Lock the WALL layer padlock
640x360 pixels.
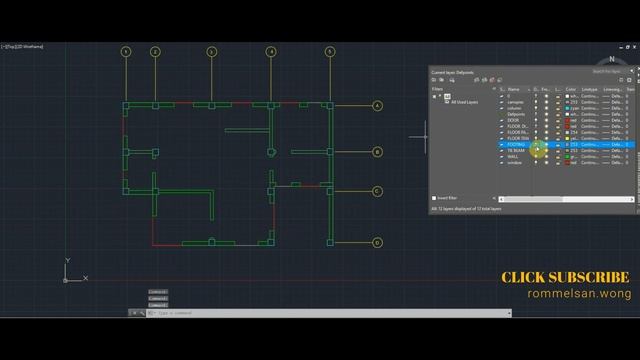pyautogui.click(x=558, y=157)
